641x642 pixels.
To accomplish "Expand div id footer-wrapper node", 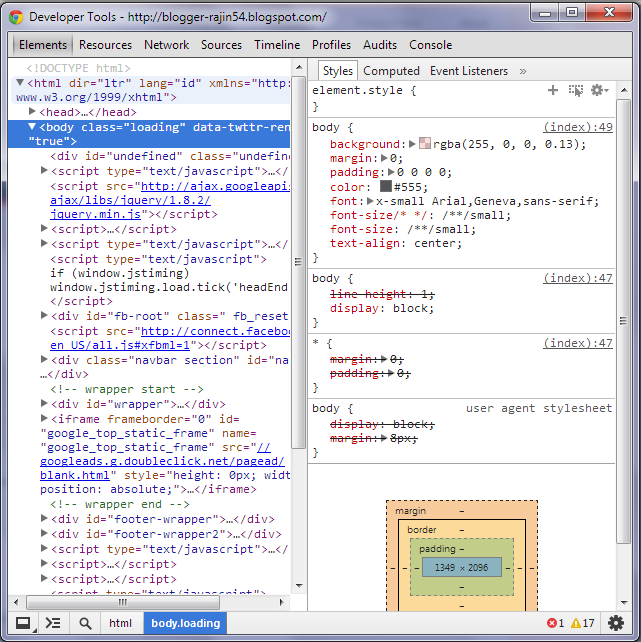I will 44,518.
